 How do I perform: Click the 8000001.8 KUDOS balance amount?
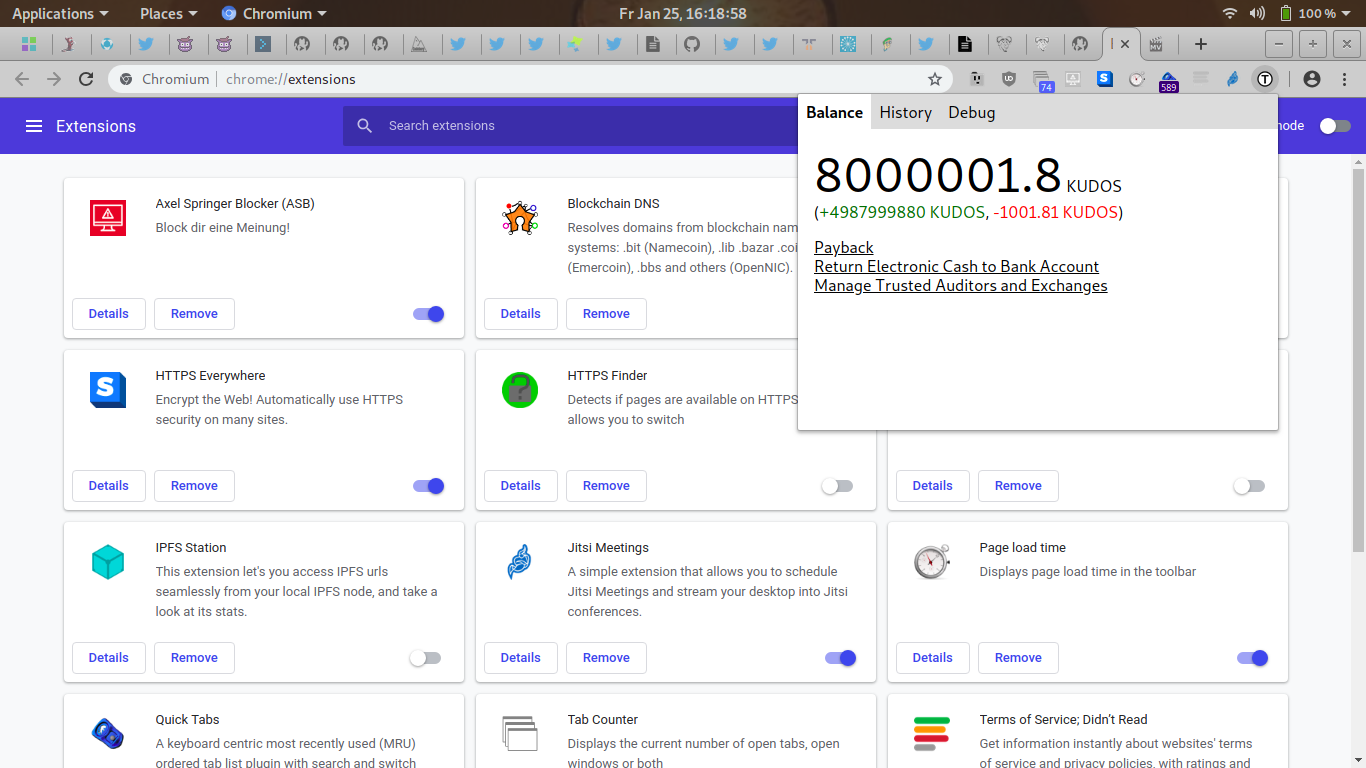click(x=968, y=177)
